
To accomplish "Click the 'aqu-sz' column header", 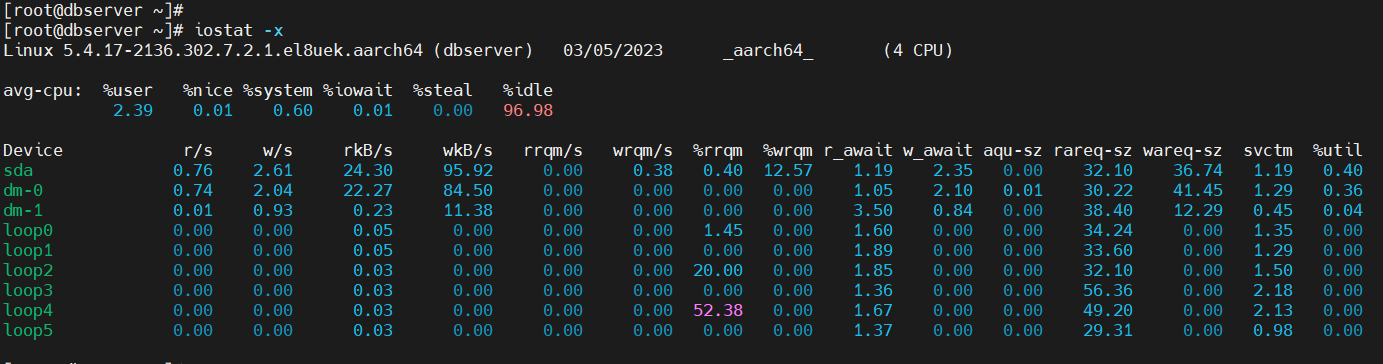I will (x=1013, y=150).
